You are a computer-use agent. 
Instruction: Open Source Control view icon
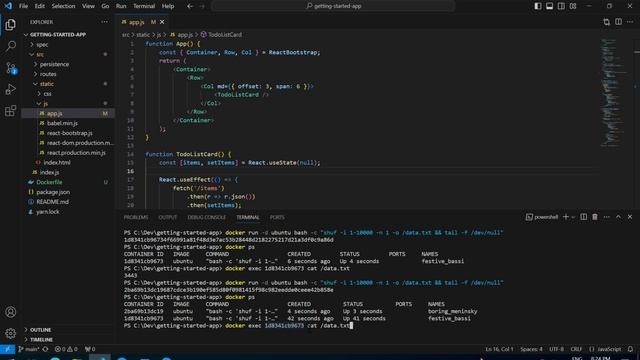tap(11, 68)
